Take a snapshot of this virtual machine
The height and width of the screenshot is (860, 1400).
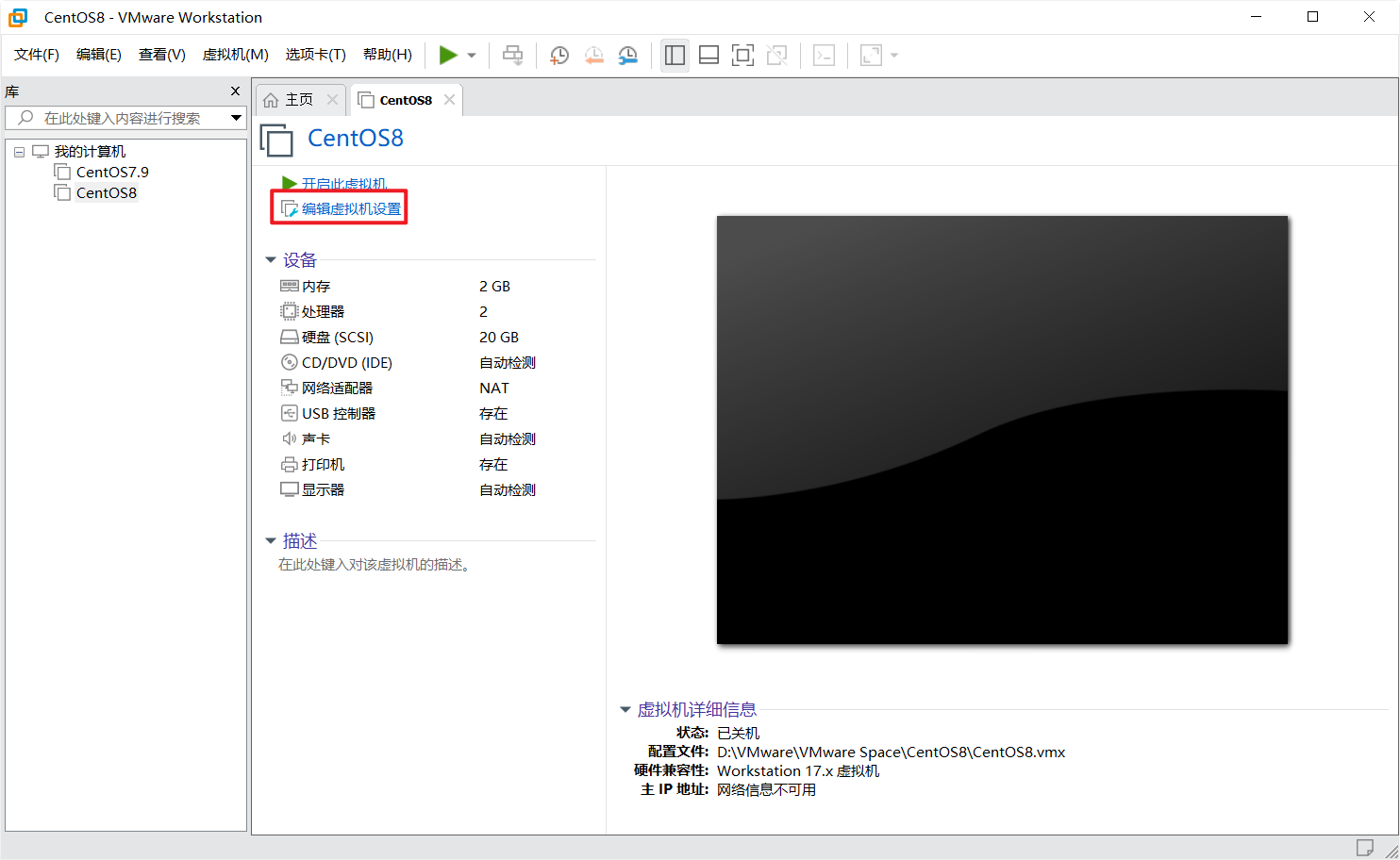559,56
